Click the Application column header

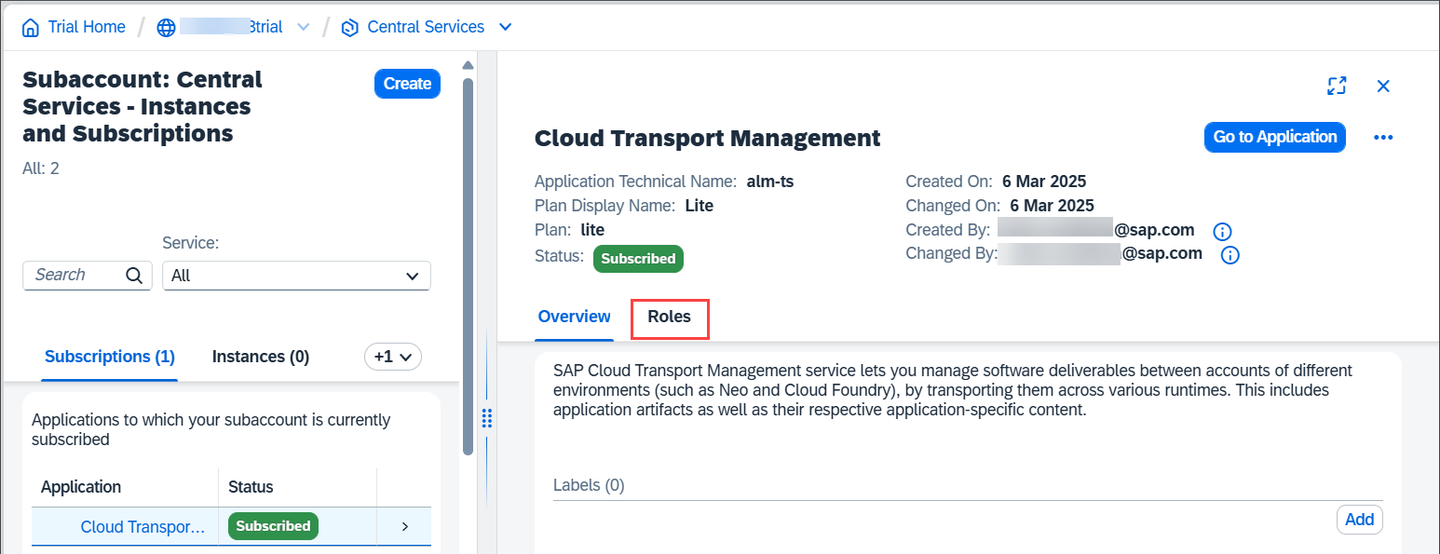(x=81, y=487)
